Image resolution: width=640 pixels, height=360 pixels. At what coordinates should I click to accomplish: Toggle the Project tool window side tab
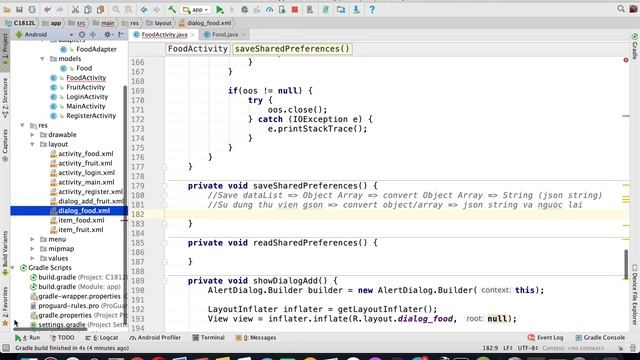point(5,50)
